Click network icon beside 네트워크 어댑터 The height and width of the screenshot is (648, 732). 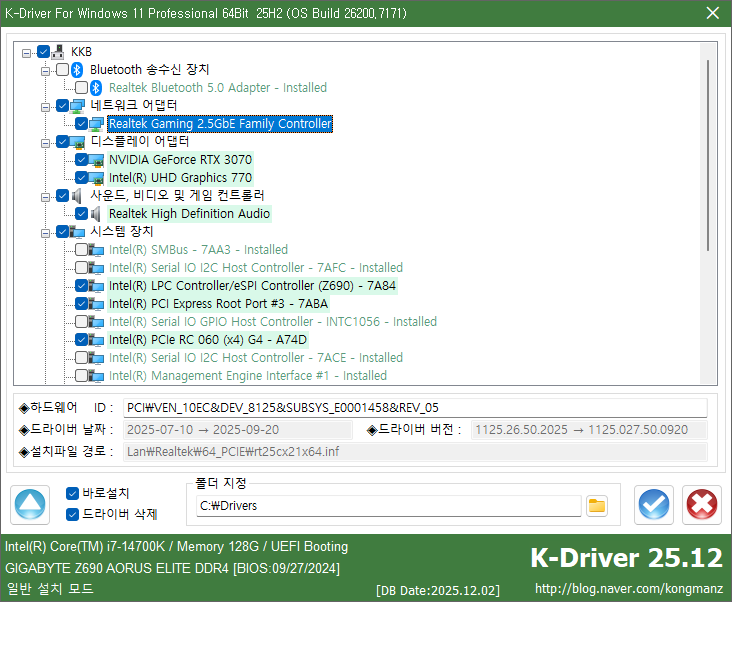[77, 106]
